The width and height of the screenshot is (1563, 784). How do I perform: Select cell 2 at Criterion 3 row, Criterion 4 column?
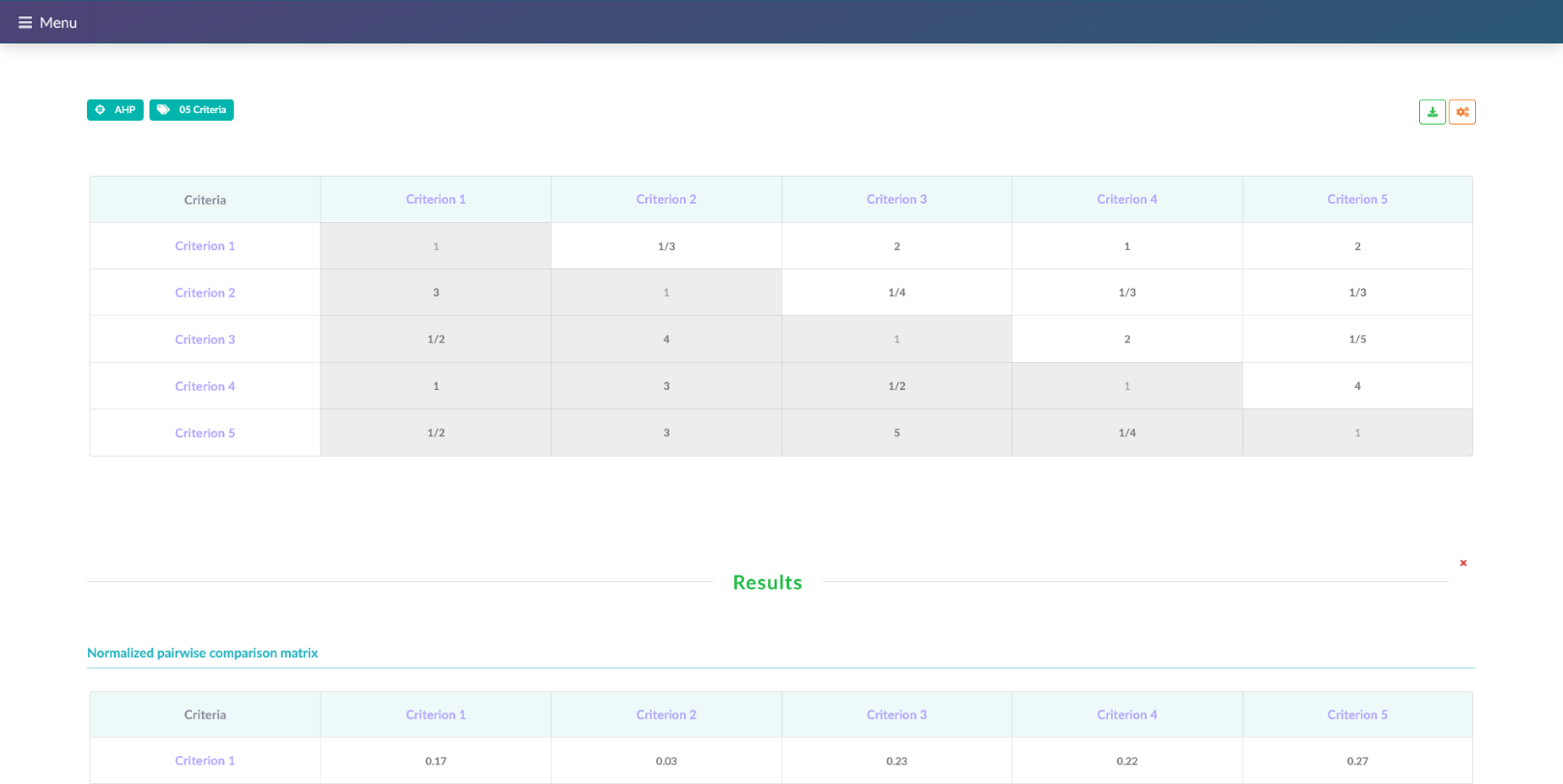(x=1127, y=340)
